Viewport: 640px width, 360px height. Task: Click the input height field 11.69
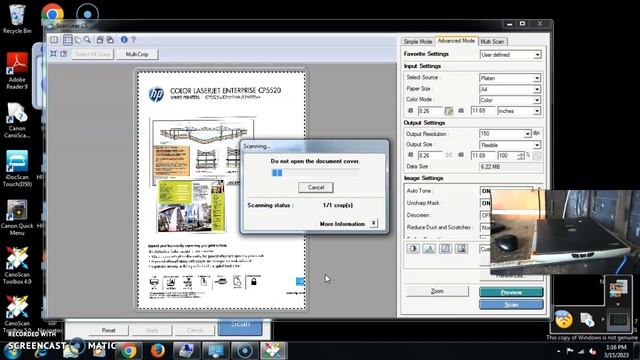tap(483, 111)
